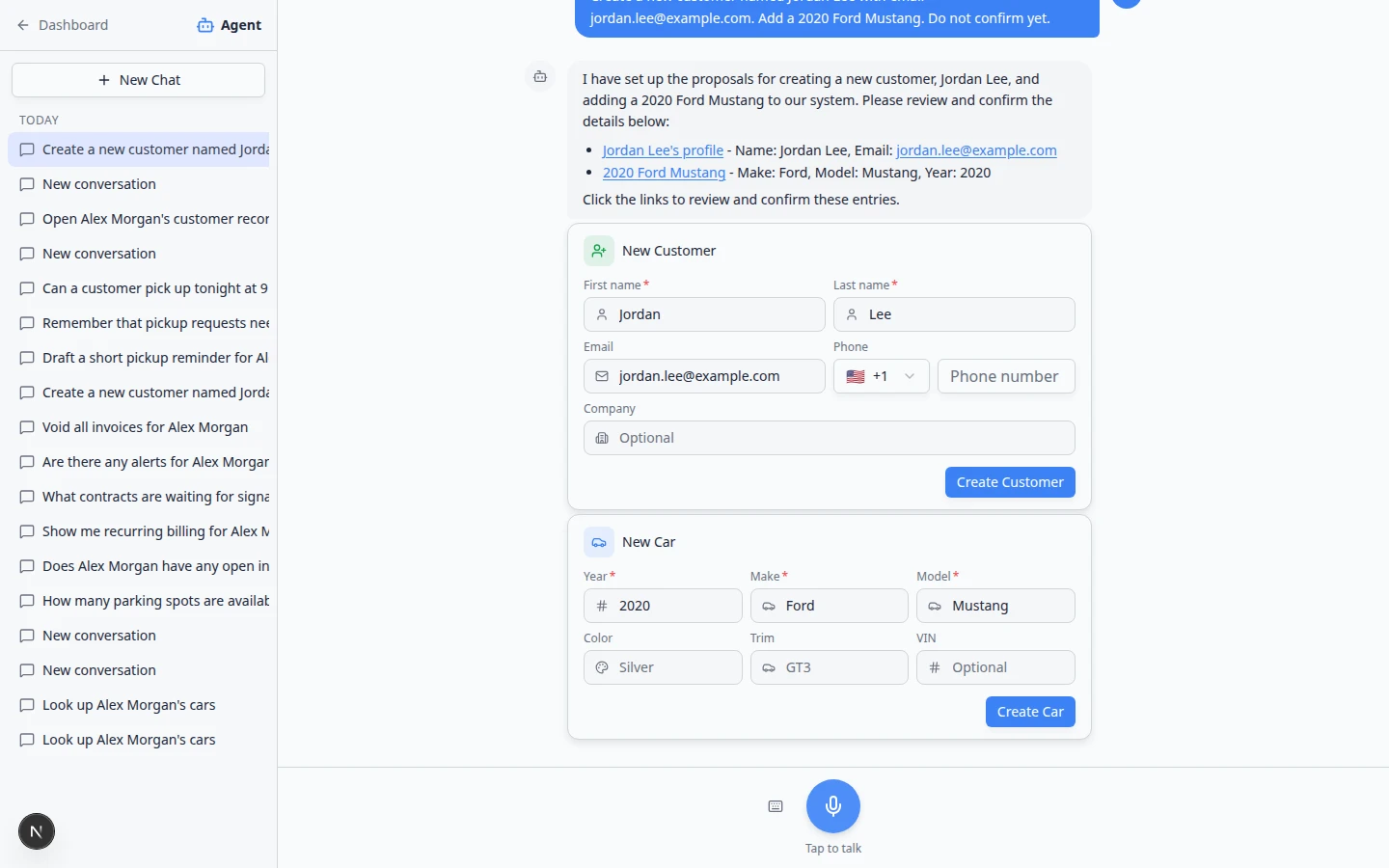Viewport: 1389px width, 868px height.
Task: Open Jordan Lee's profile link
Action: pos(663,150)
